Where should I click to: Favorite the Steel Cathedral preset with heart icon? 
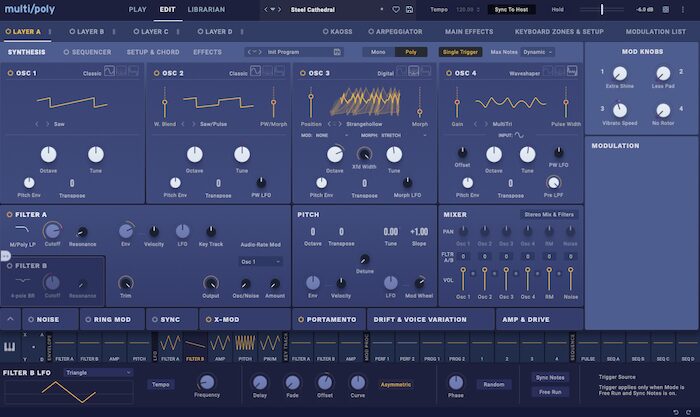coord(396,9)
